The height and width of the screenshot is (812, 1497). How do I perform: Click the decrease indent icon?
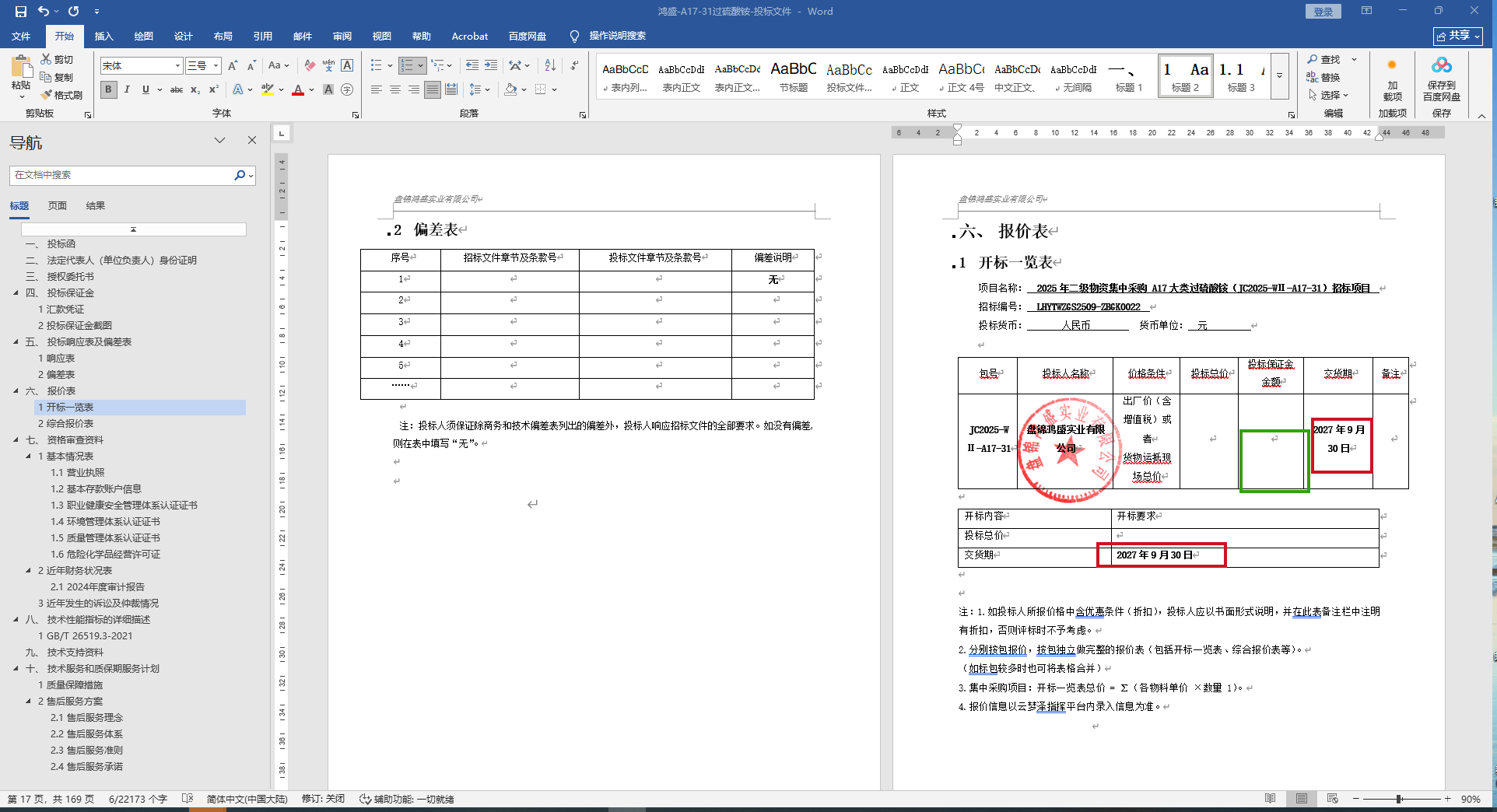pos(472,66)
